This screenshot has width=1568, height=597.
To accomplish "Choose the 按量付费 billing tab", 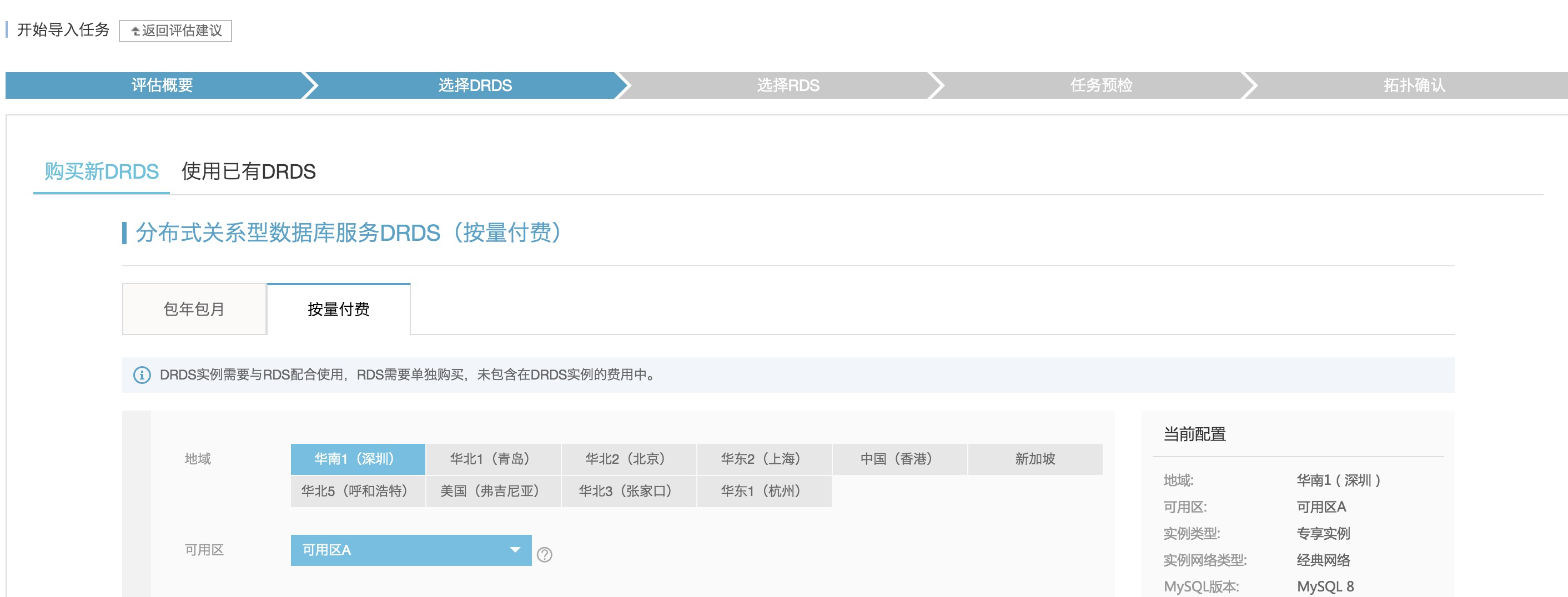I will [x=339, y=309].
